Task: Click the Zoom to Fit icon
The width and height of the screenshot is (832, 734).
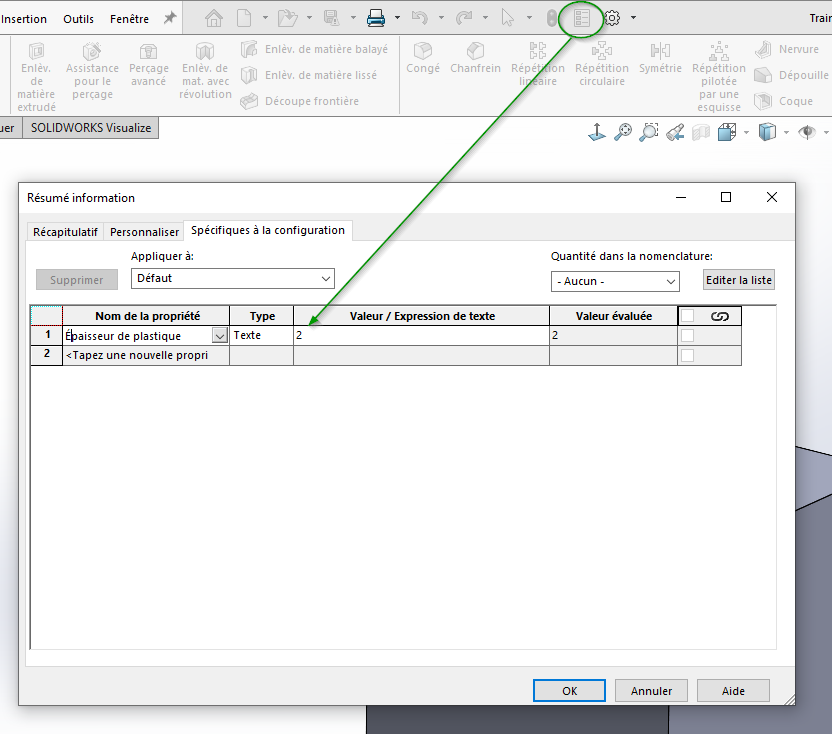Action: pos(623,132)
